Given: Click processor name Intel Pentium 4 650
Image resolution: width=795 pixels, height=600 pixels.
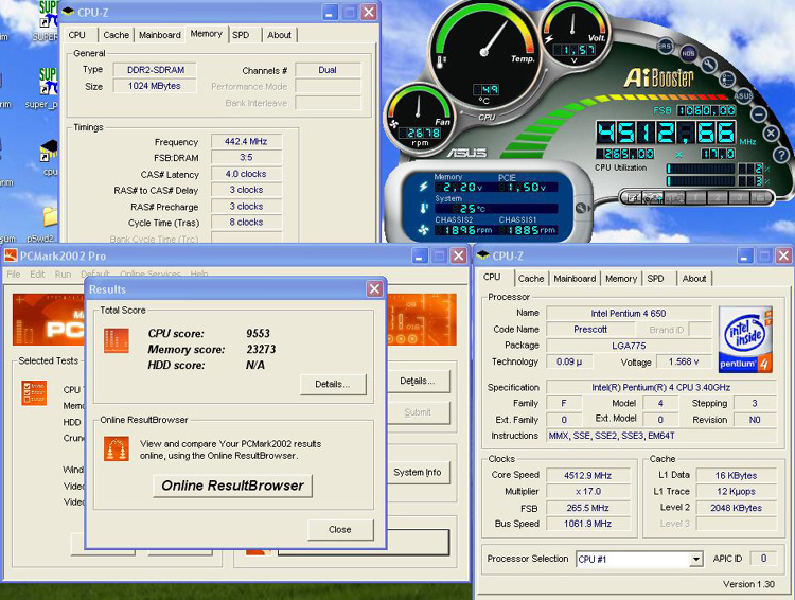Looking at the screenshot, I should coord(628,313).
